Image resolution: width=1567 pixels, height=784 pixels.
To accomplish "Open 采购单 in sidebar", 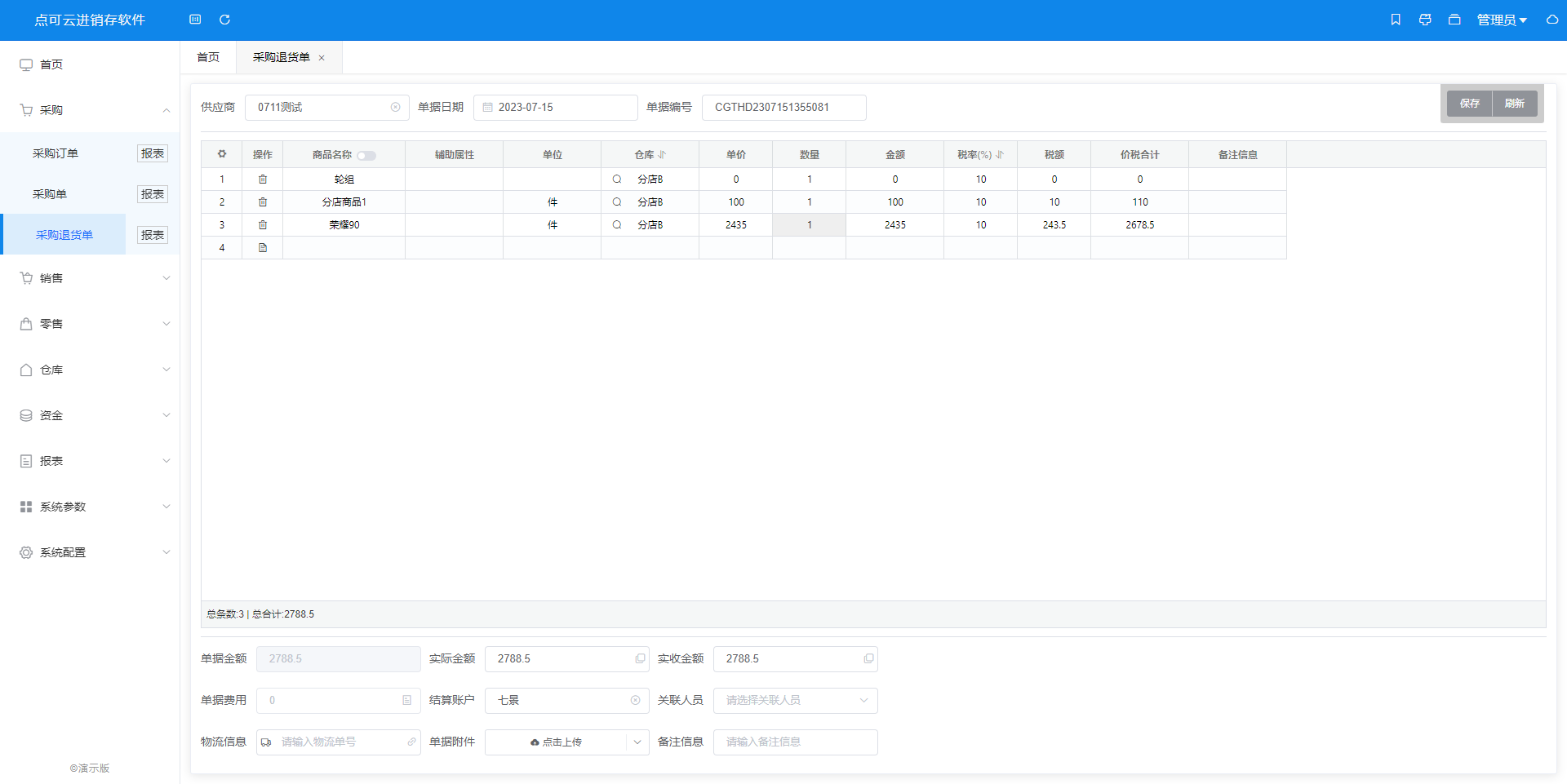I will pyautogui.click(x=50, y=194).
